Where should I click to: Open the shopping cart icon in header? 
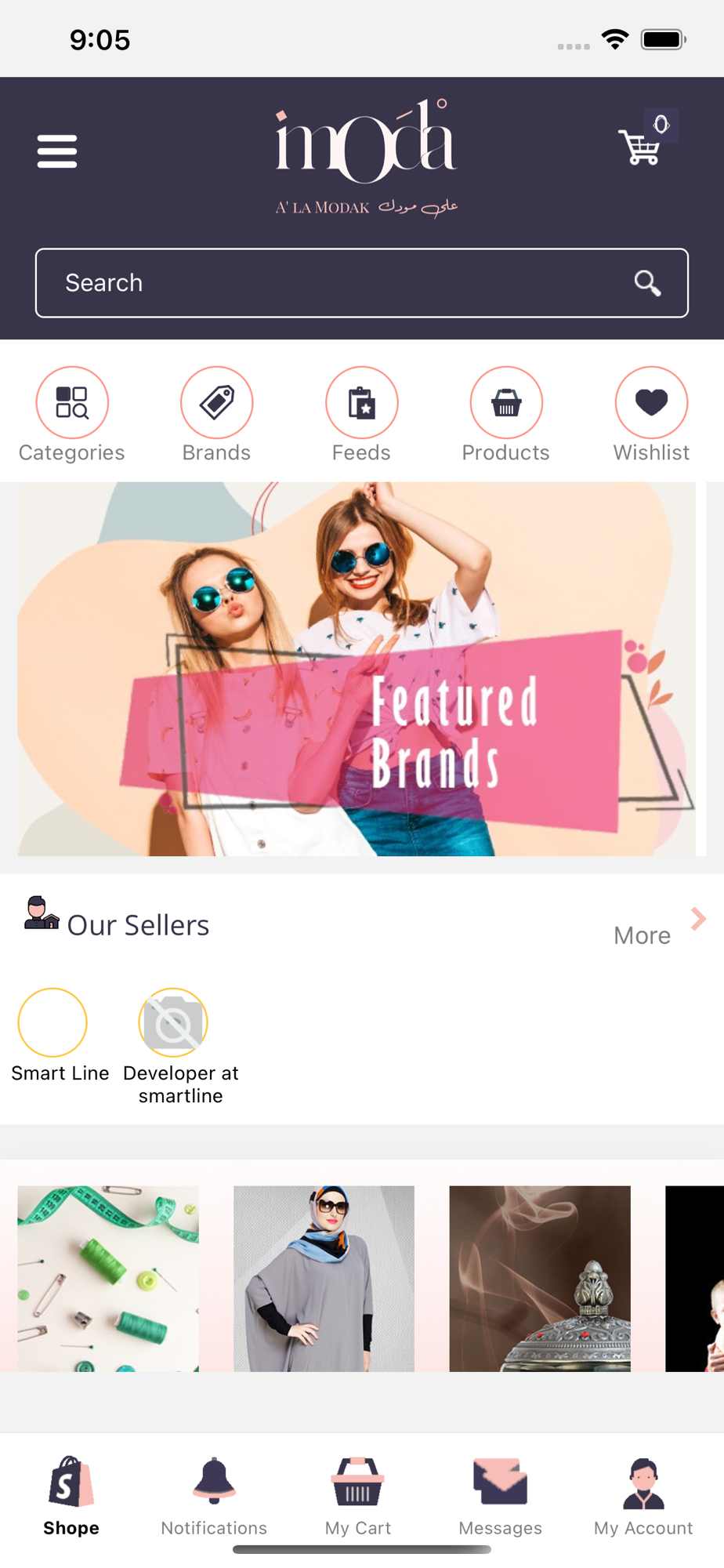(x=639, y=147)
